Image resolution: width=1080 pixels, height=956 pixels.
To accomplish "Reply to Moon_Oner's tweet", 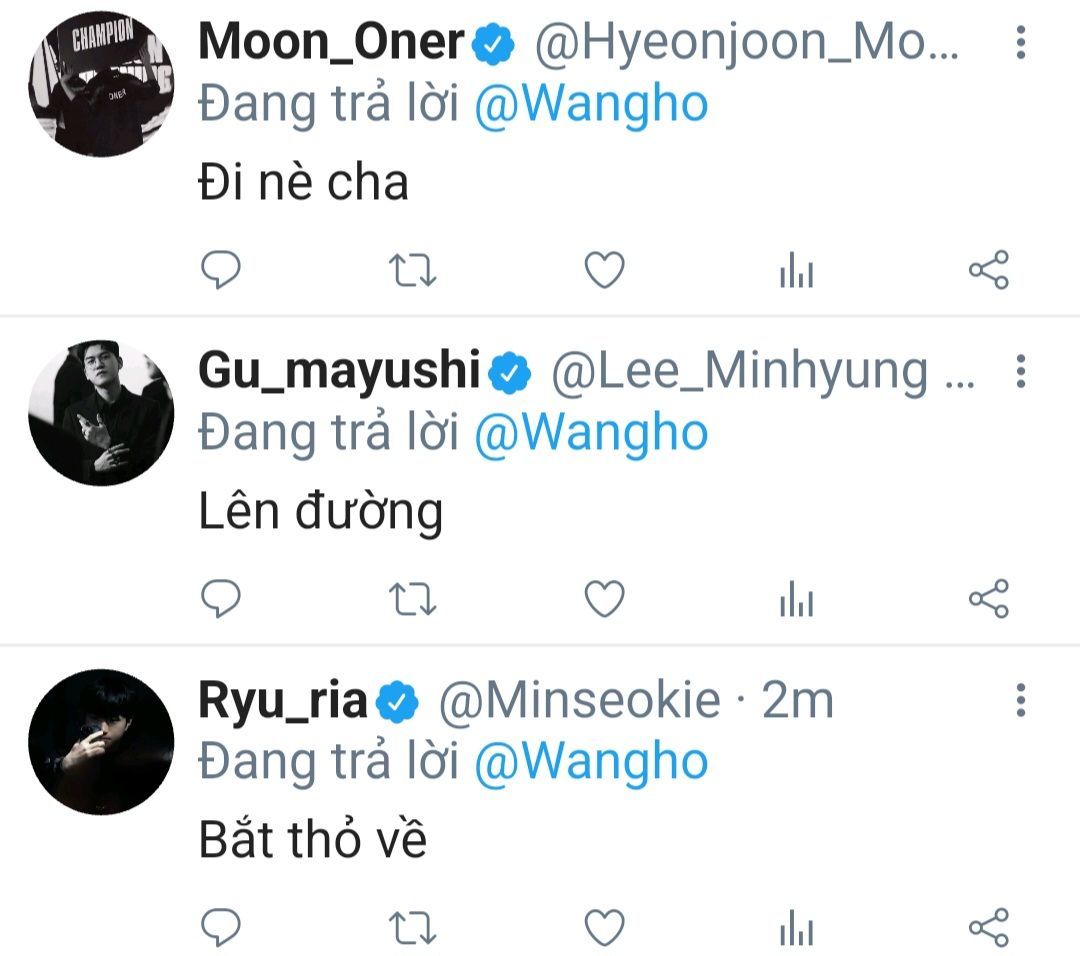I will click(220, 269).
